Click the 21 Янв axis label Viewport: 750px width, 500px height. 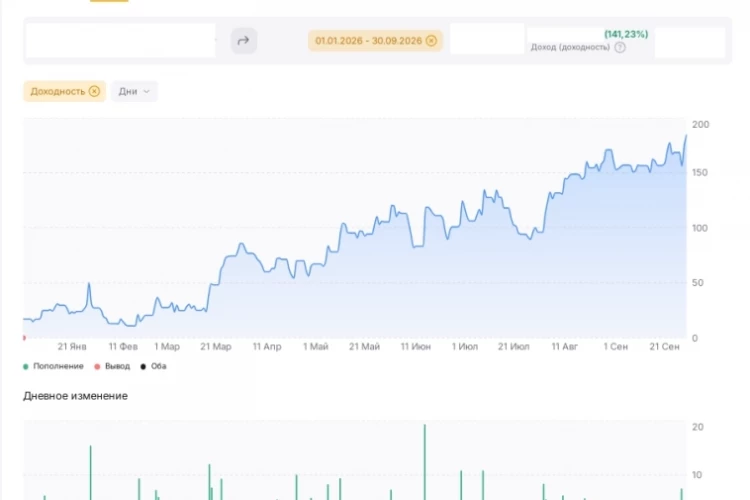click(72, 346)
